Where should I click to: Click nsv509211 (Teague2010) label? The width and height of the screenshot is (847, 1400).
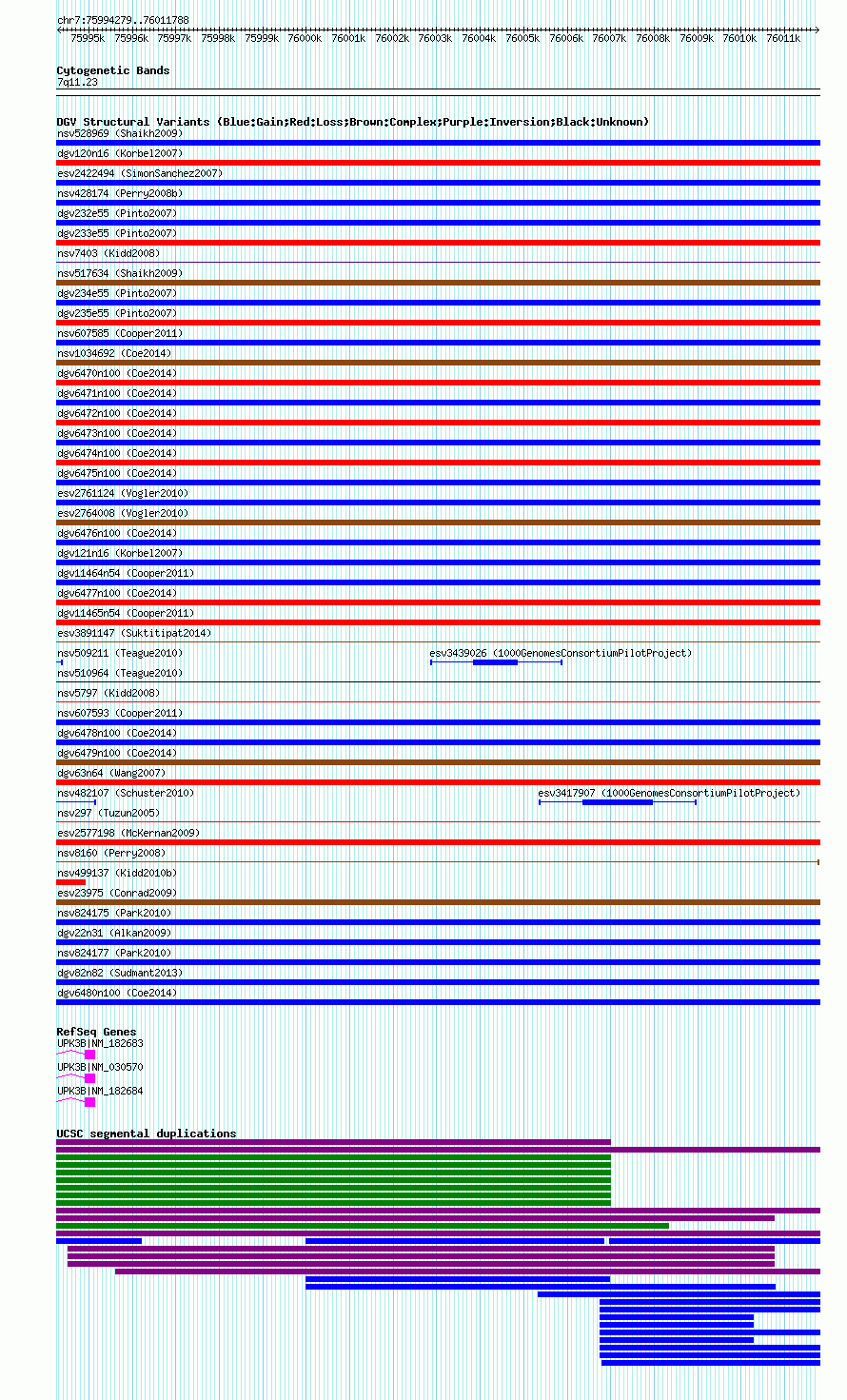click(120, 653)
